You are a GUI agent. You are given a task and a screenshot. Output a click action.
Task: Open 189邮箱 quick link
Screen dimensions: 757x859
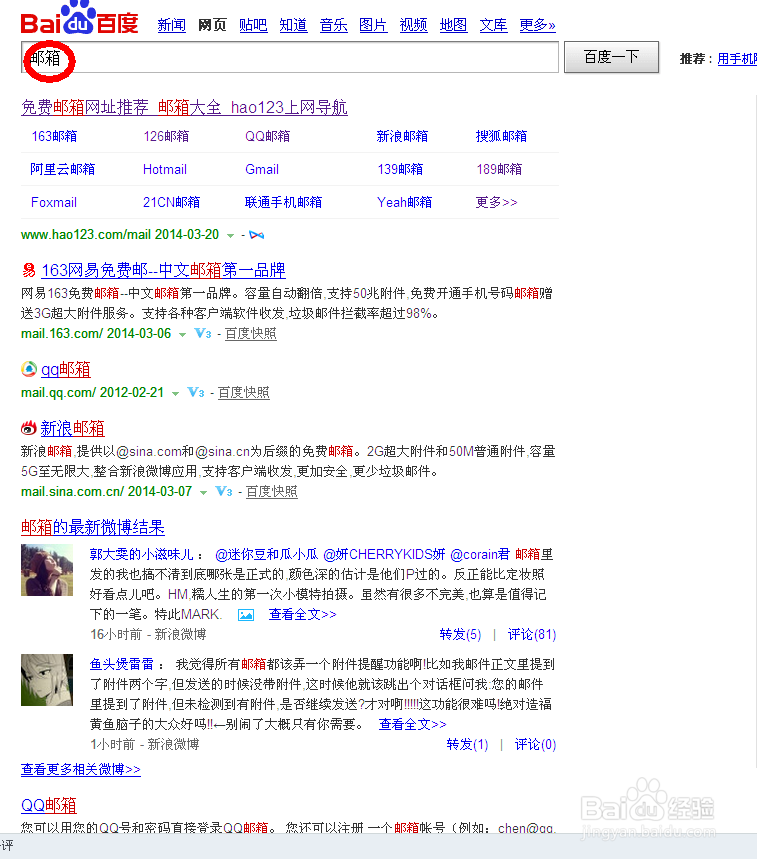click(x=499, y=169)
